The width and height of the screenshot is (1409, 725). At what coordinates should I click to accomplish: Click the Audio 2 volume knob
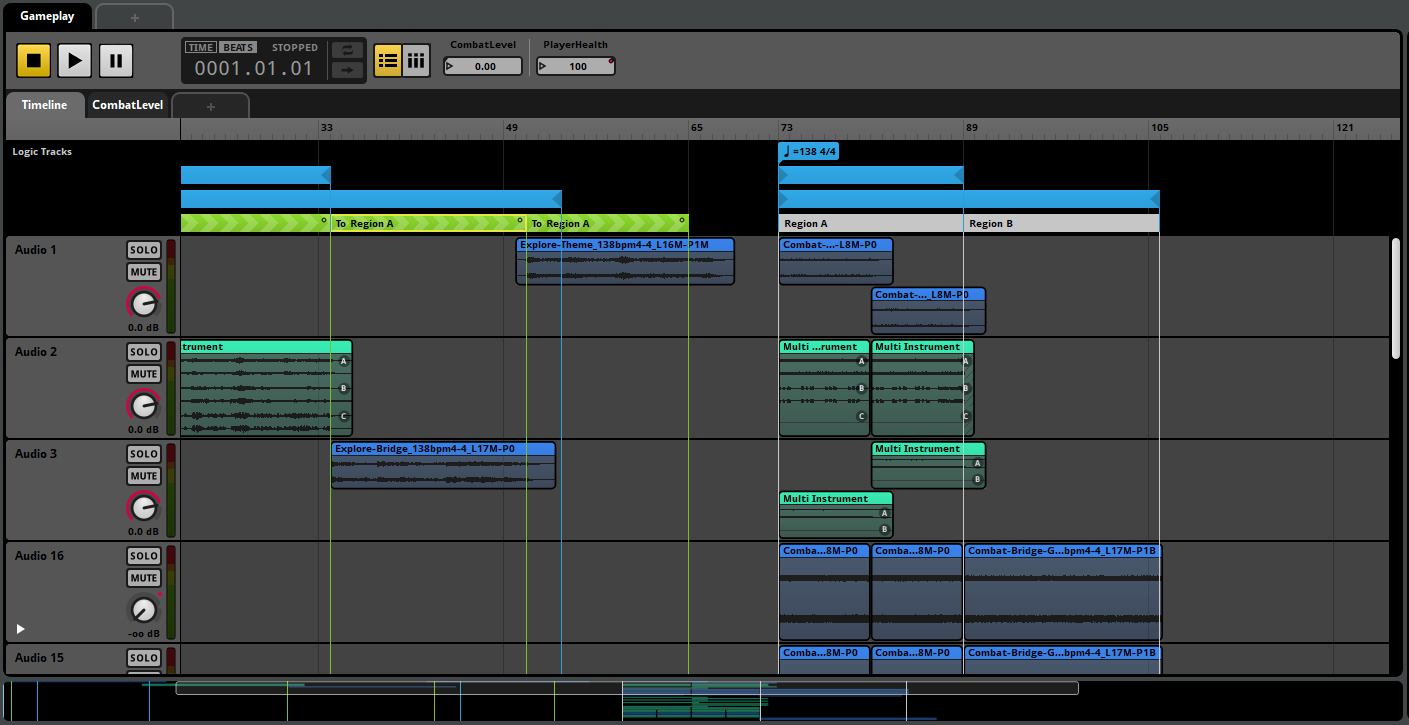(x=144, y=405)
